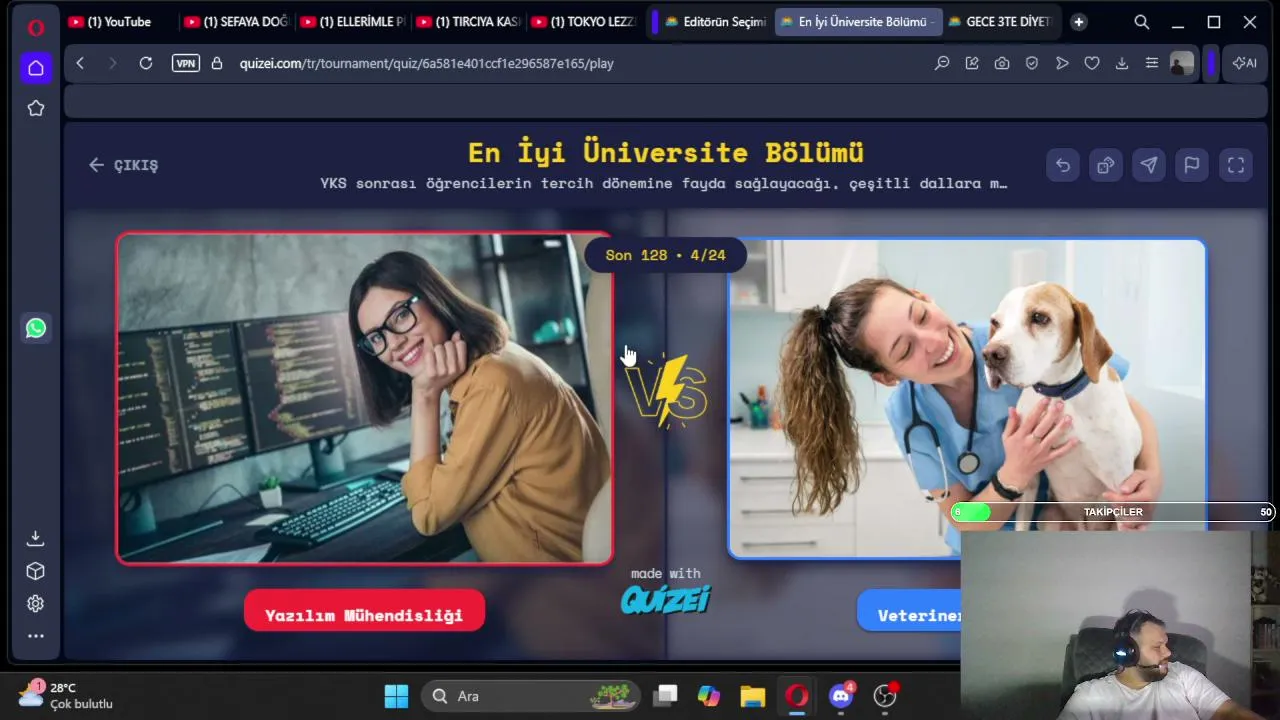Open Task View on the taskbar

coord(666,696)
